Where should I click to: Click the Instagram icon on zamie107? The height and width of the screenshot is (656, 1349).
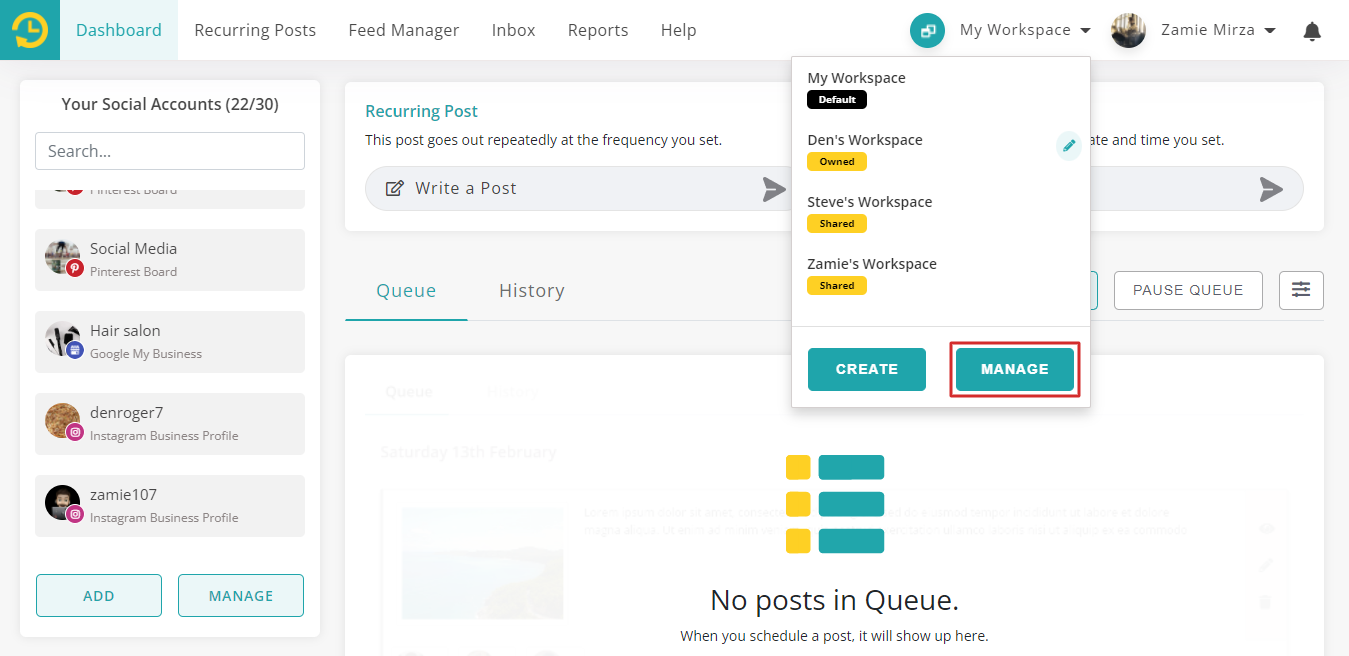76,514
